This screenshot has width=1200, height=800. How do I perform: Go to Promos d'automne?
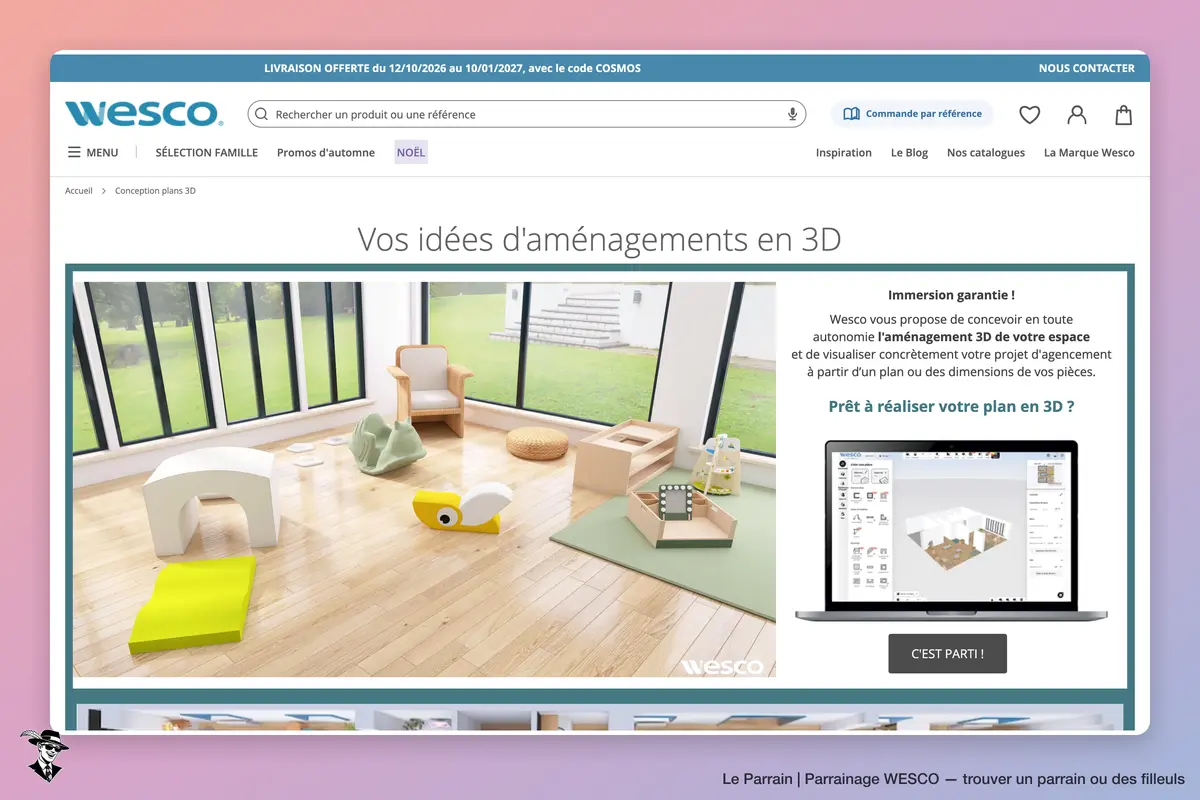(326, 153)
